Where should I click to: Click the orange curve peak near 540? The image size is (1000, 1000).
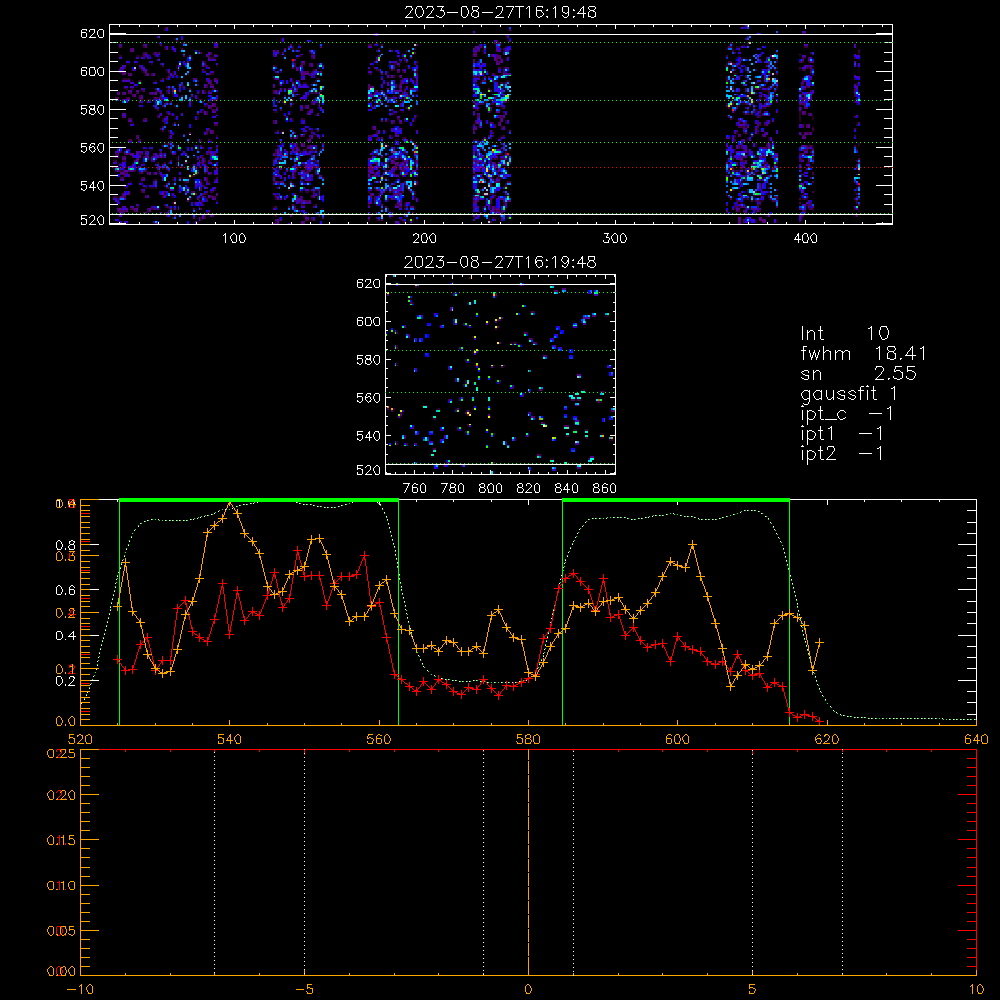point(230,504)
